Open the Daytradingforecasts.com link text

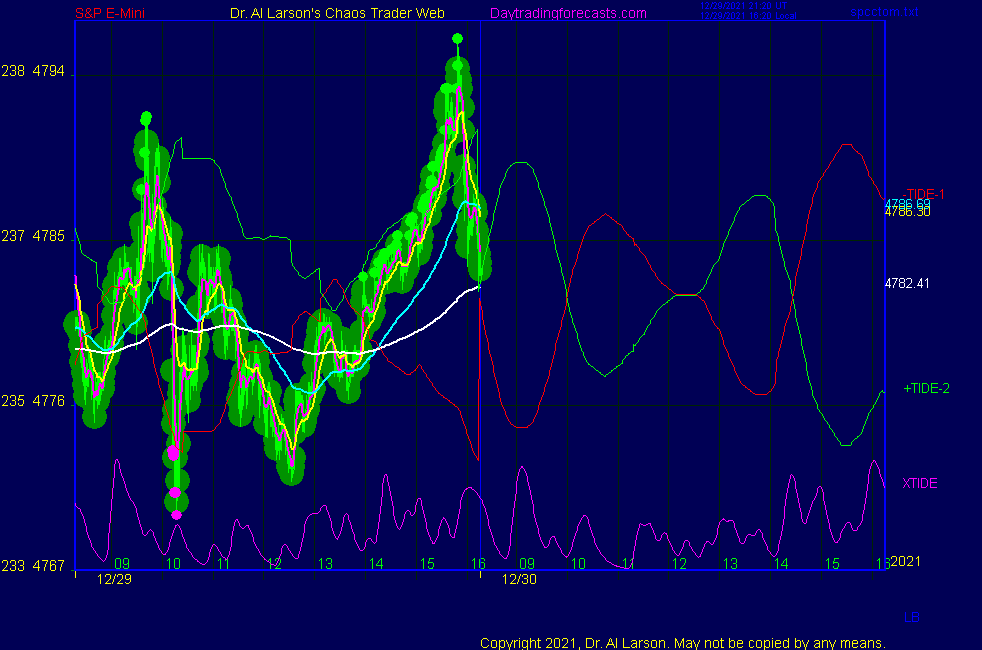coord(568,13)
